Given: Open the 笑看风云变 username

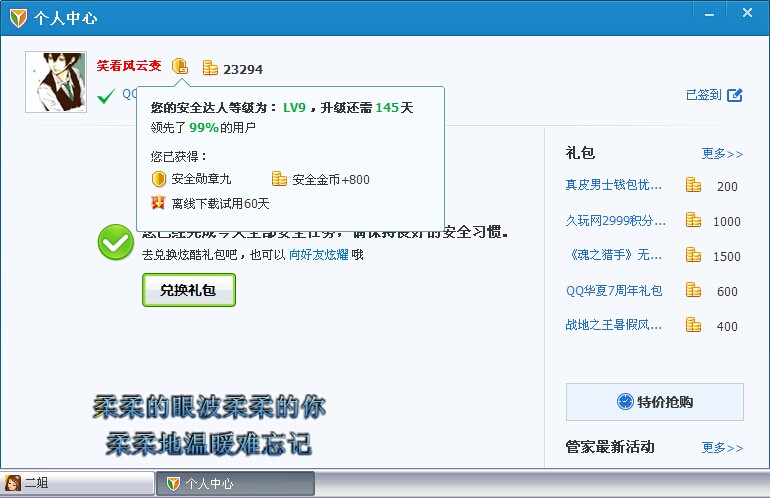Looking at the screenshot, I should click(129, 66).
